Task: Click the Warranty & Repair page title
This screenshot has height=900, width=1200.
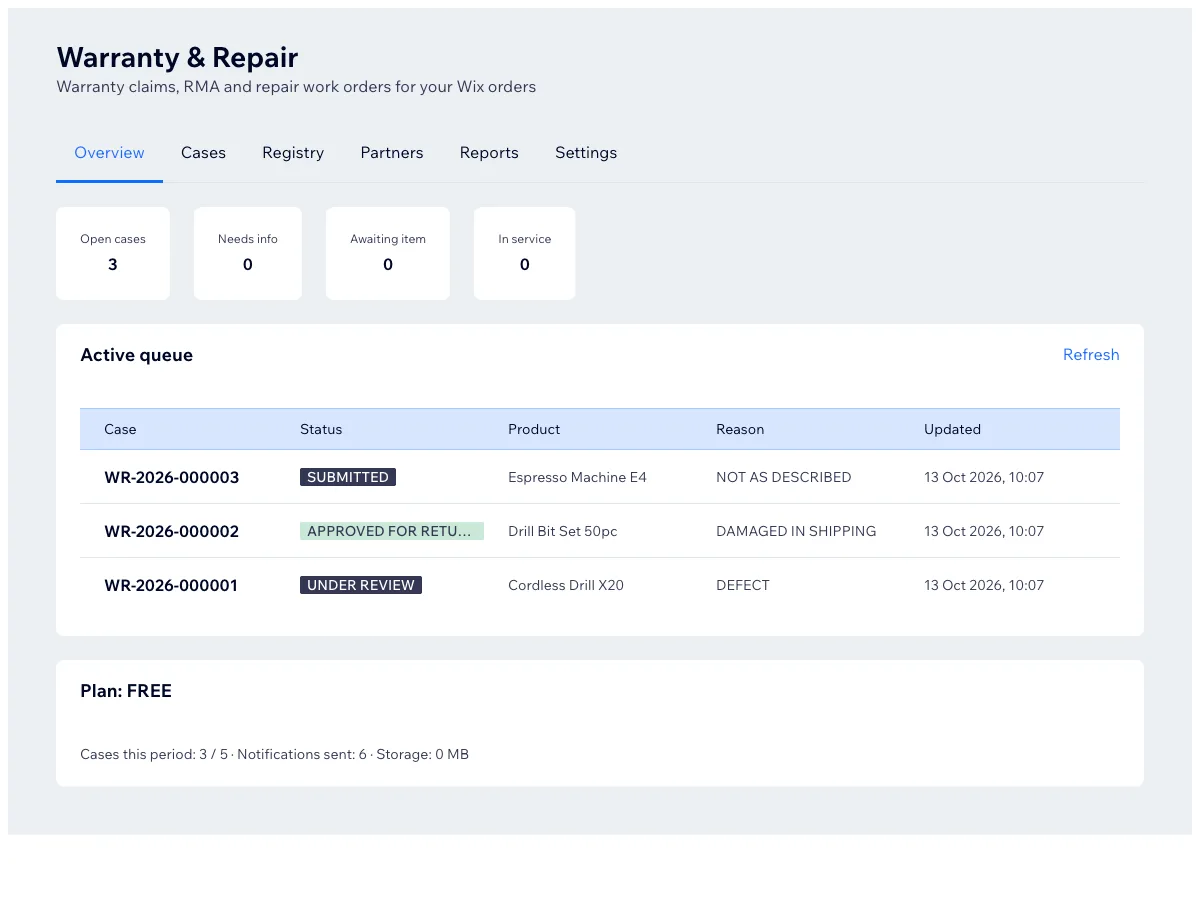Action: [177, 57]
